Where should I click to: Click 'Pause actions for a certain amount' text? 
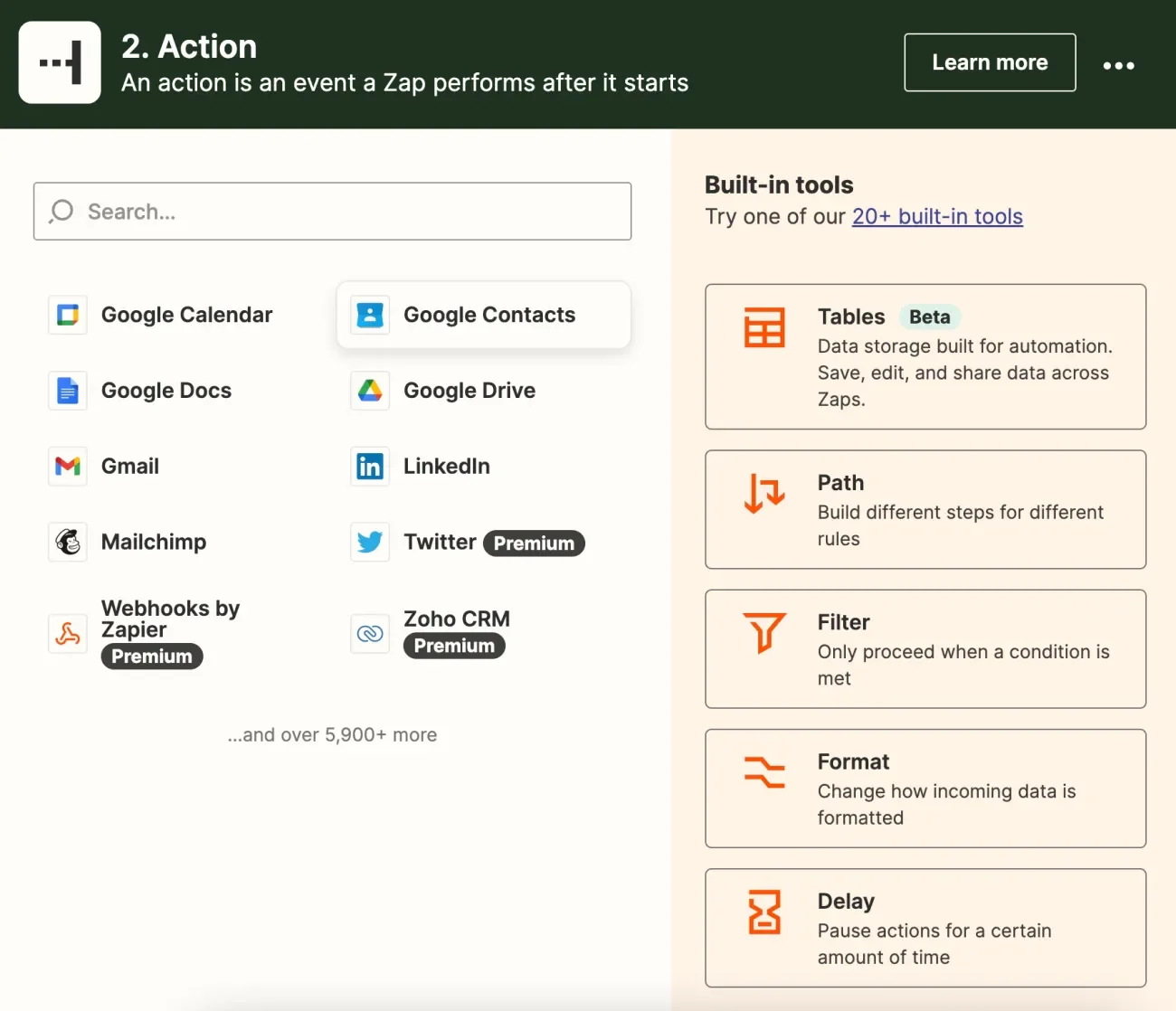(934, 944)
